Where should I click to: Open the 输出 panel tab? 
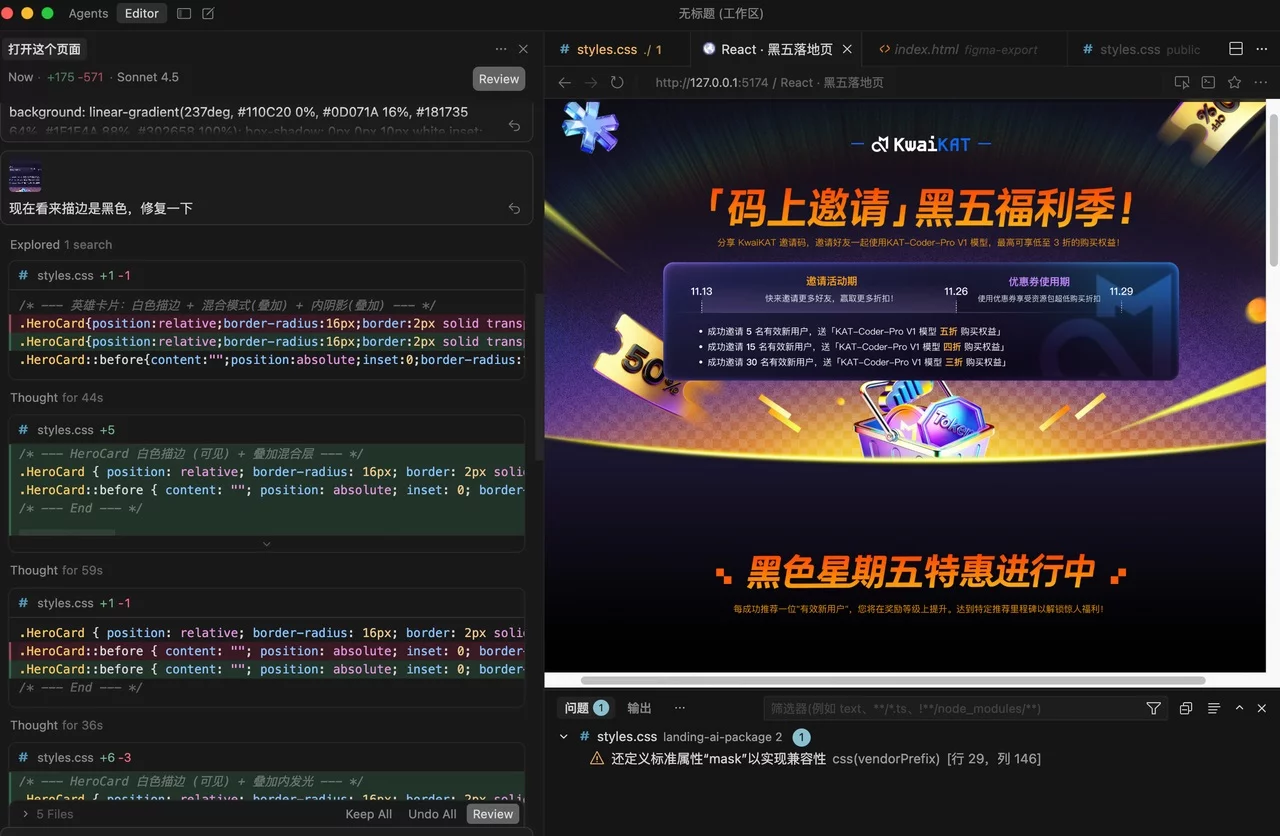tap(639, 708)
